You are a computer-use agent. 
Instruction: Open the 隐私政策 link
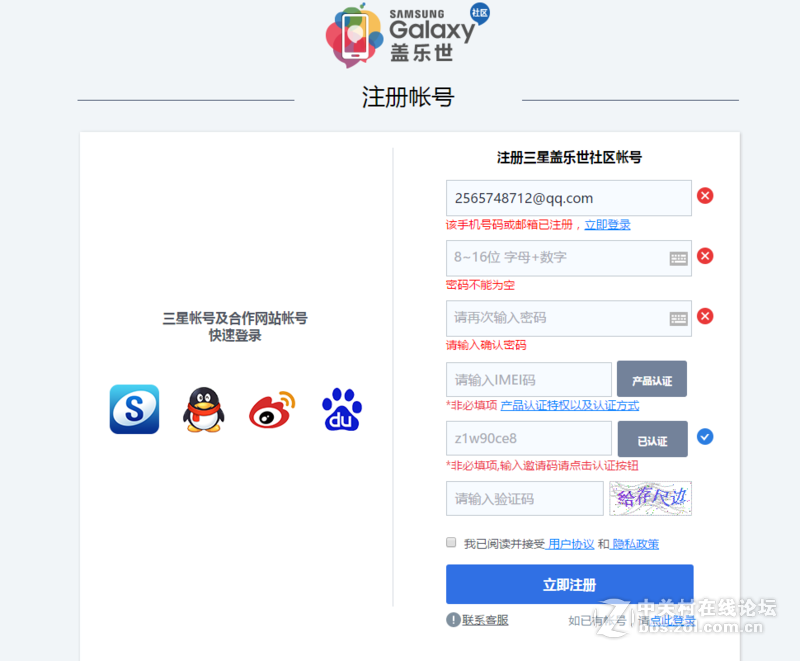pos(636,544)
